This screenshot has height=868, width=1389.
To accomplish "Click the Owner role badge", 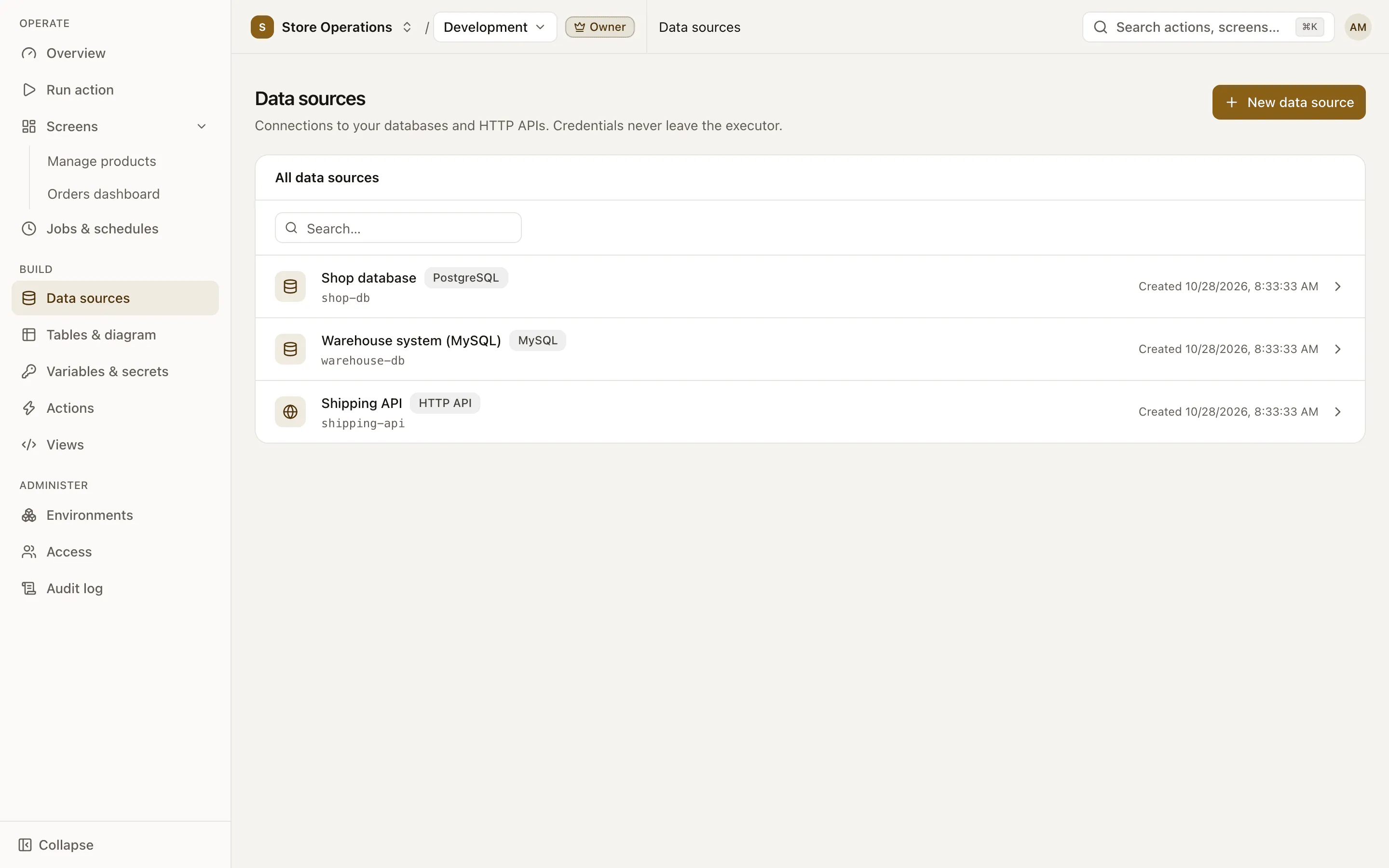I will [600, 27].
